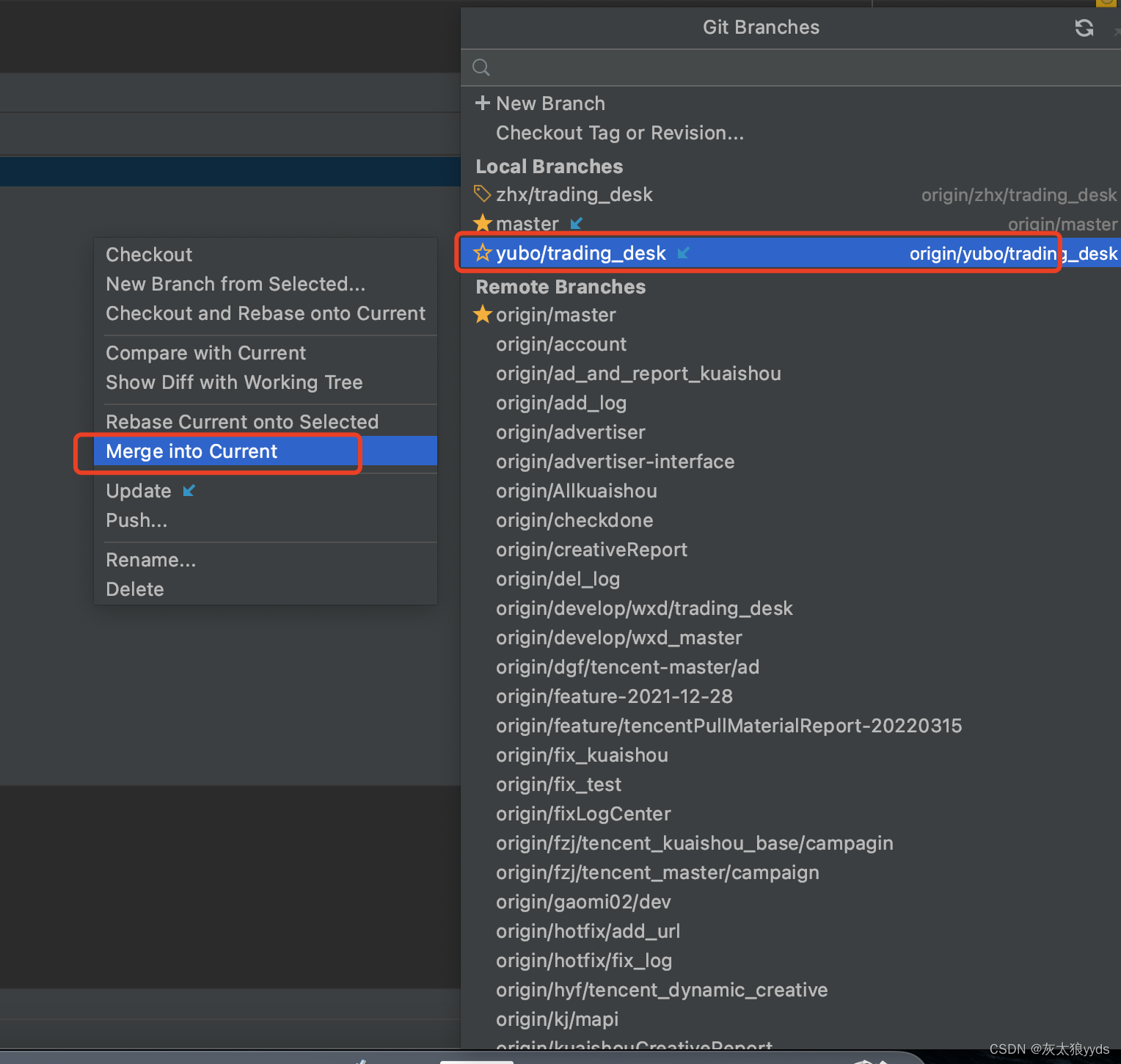
Task: Select Checkout and Rebase onto Current
Action: coord(266,313)
